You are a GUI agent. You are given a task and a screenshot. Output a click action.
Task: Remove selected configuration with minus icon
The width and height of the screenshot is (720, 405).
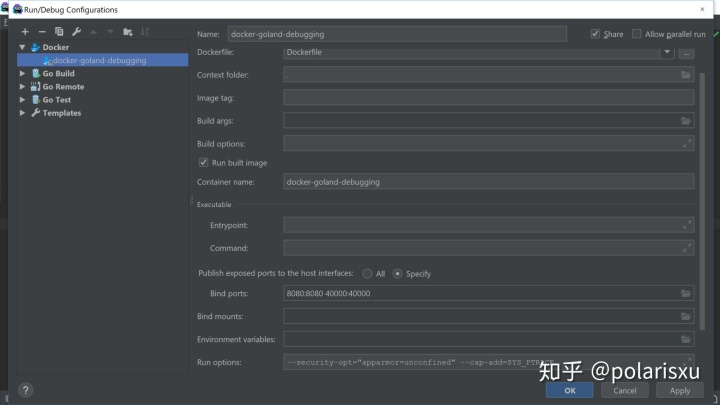[x=42, y=32]
